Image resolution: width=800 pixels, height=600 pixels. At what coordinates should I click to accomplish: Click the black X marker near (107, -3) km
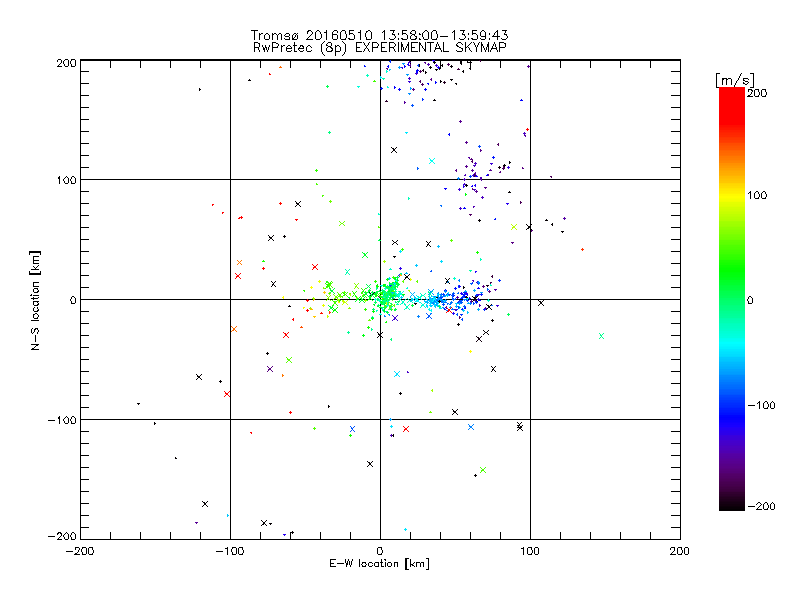pos(541,303)
